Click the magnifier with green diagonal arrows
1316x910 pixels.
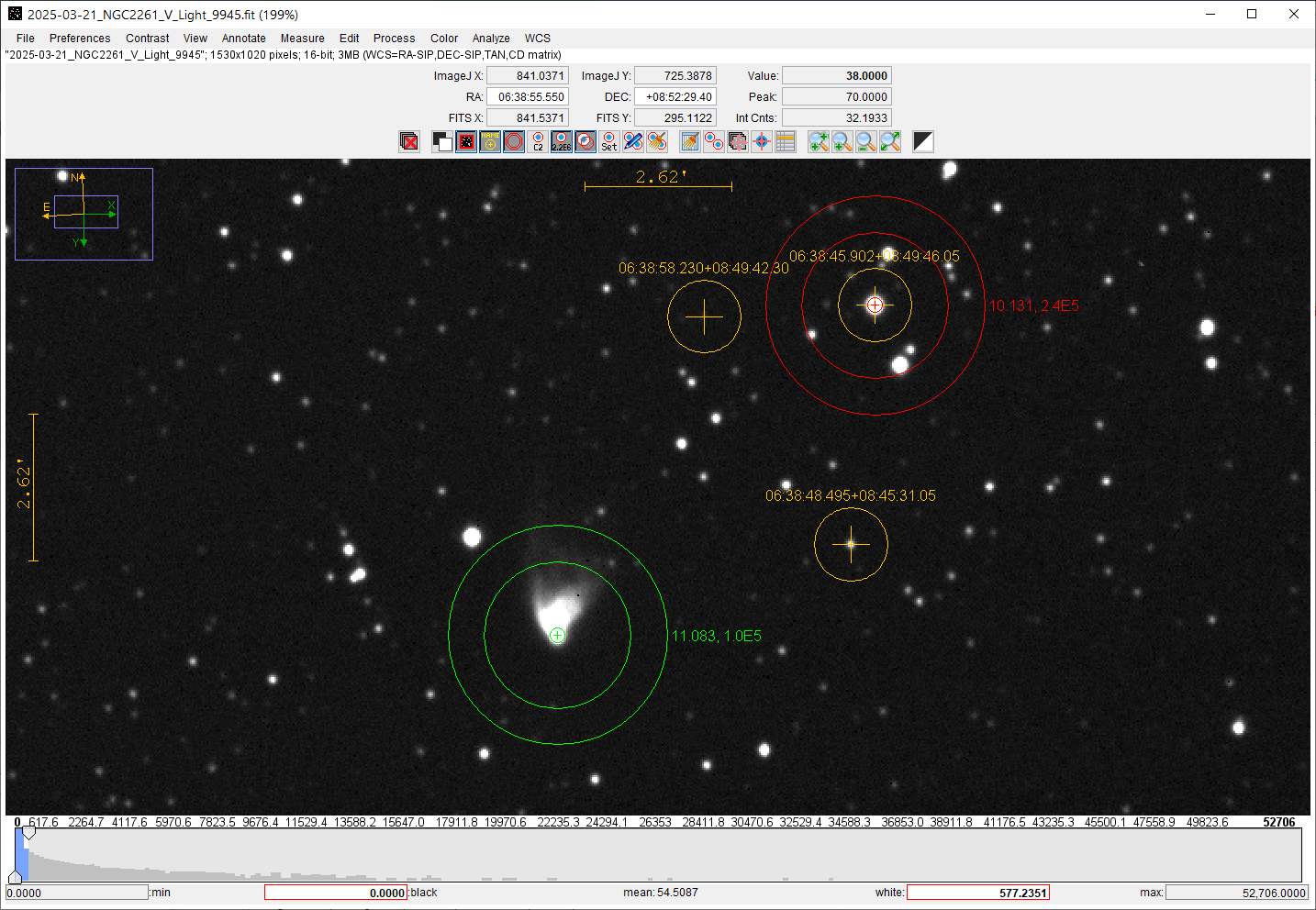[x=890, y=141]
